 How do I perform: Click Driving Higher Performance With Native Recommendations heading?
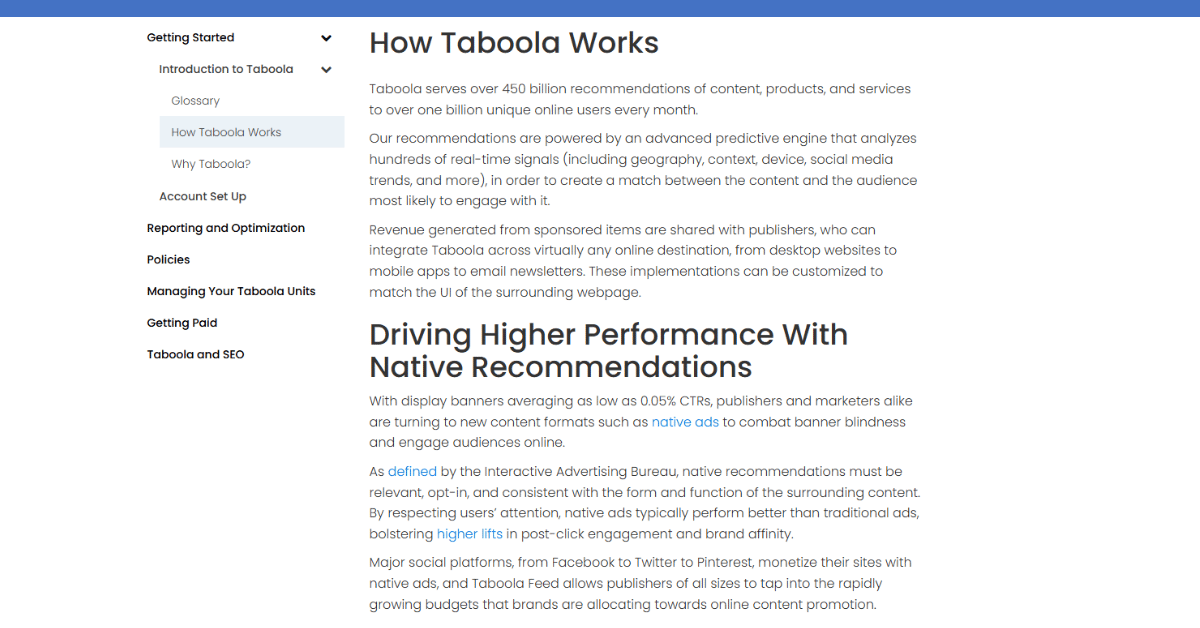(608, 350)
